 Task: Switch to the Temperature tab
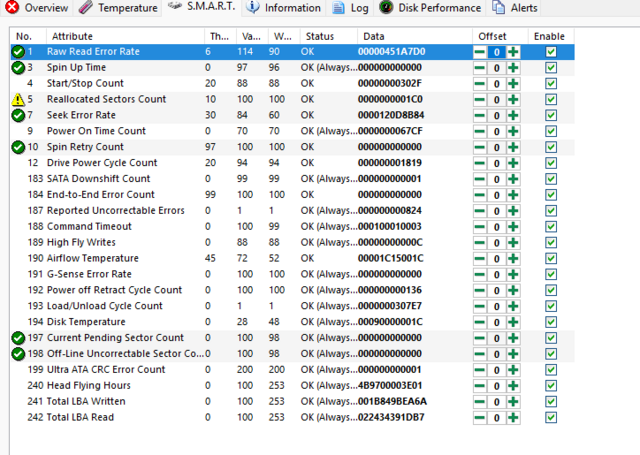tap(118, 7)
